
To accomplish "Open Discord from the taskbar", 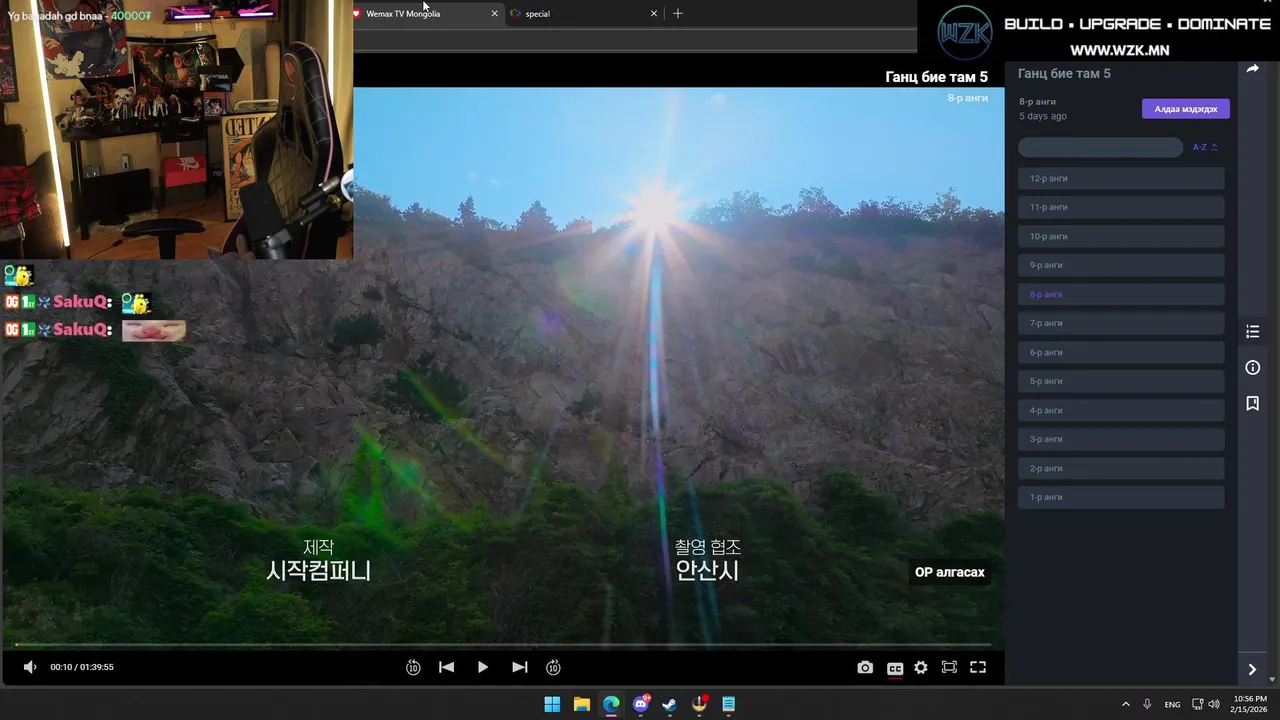I will [641, 705].
